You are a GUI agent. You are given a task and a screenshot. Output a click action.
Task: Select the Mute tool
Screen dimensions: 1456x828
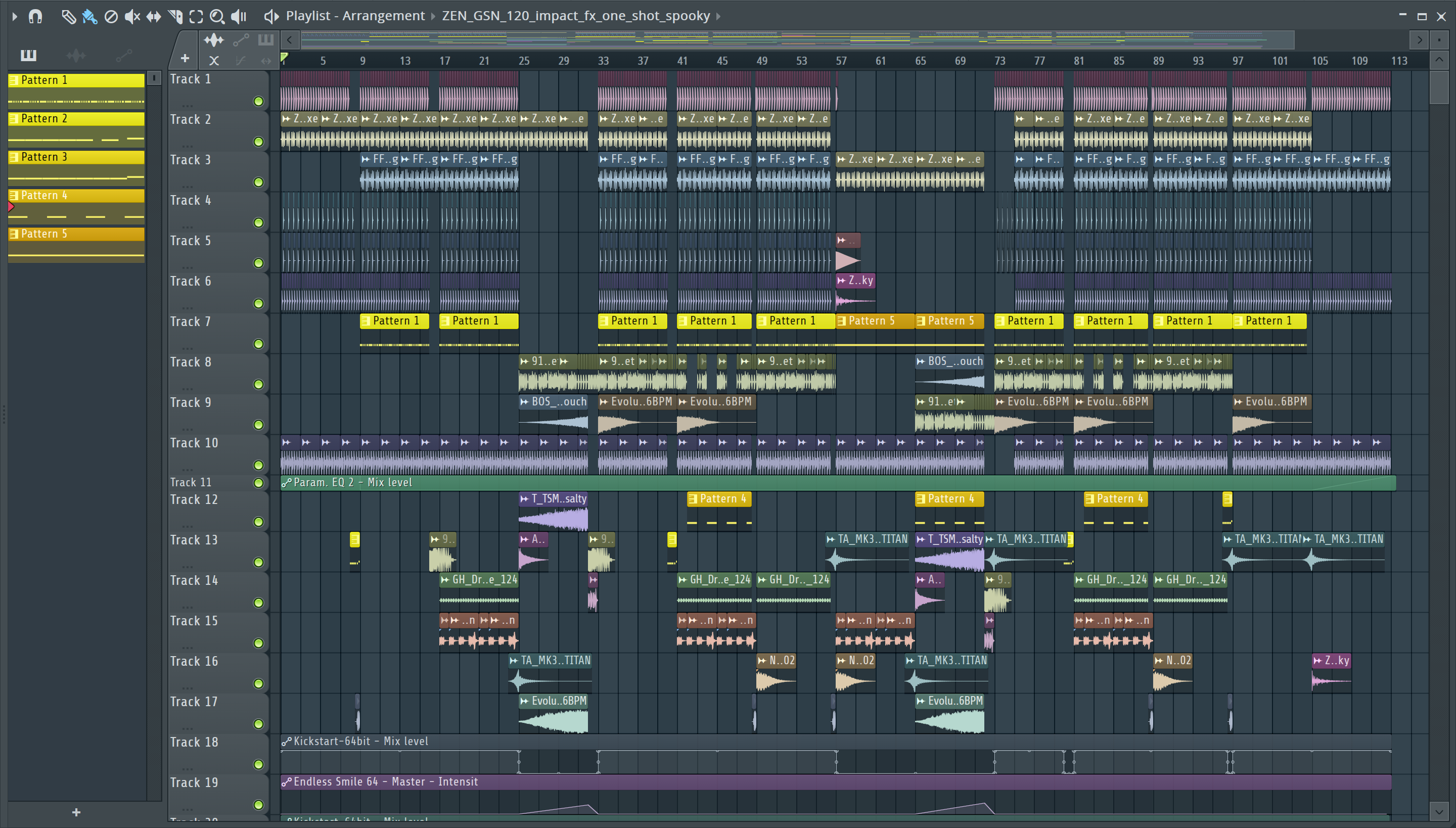click(x=132, y=16)
